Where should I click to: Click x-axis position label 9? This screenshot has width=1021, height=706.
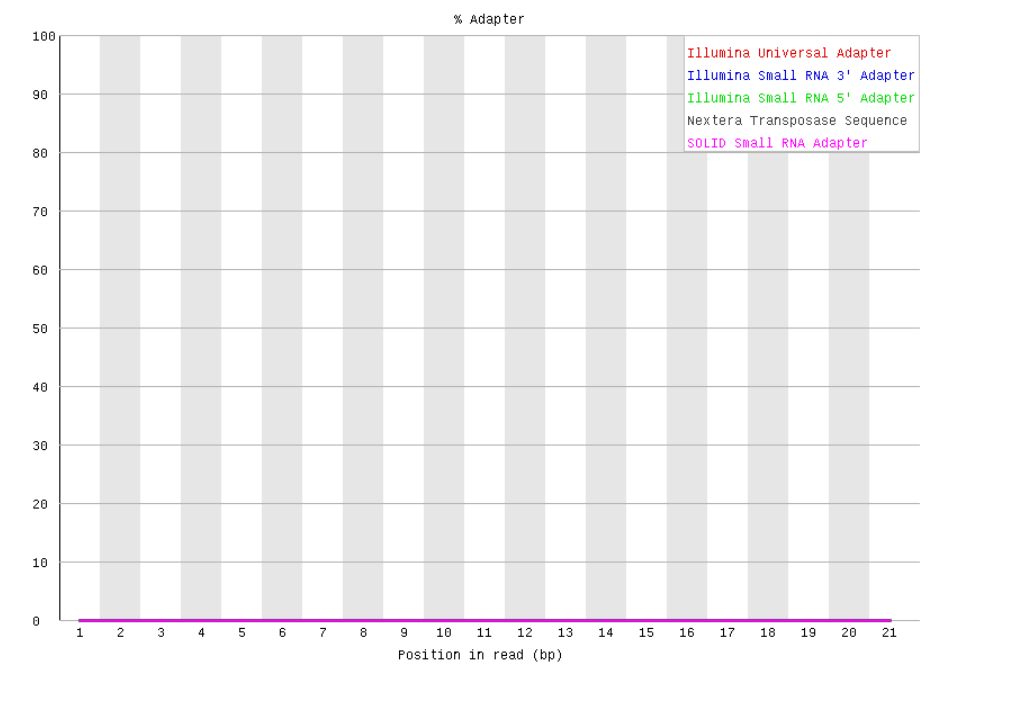coord(404,632)
